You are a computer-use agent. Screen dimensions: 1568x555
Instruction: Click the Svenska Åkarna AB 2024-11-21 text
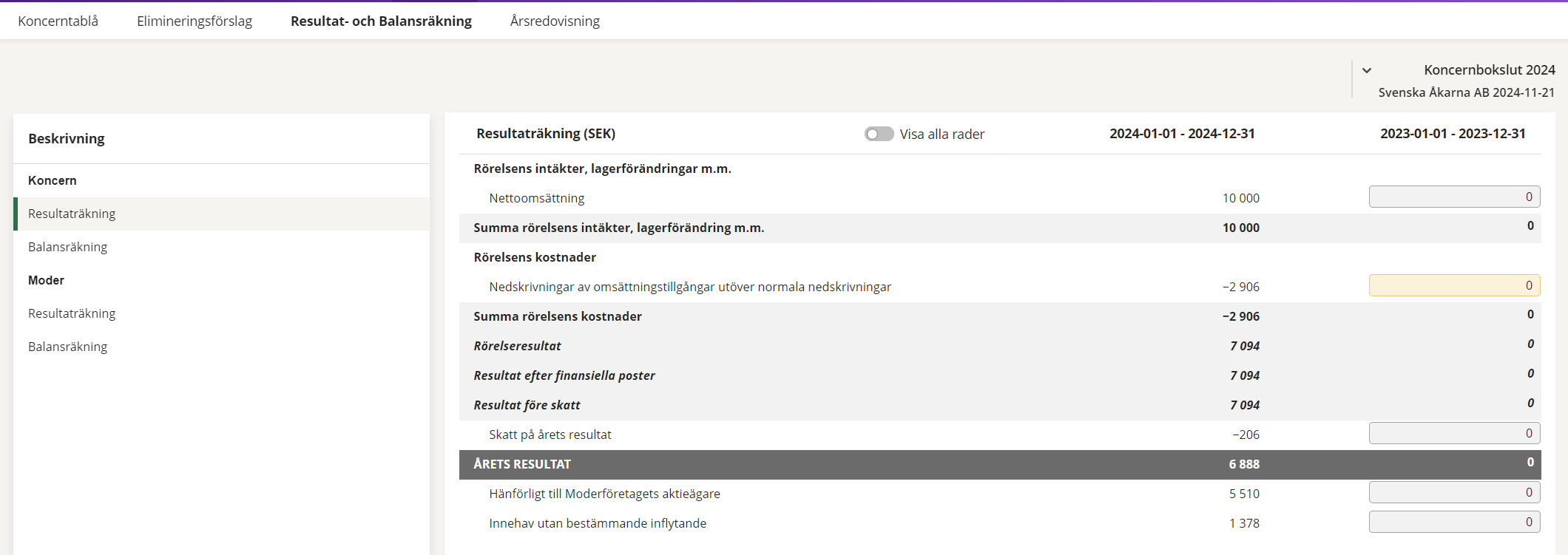click(x=1466, y=92)
